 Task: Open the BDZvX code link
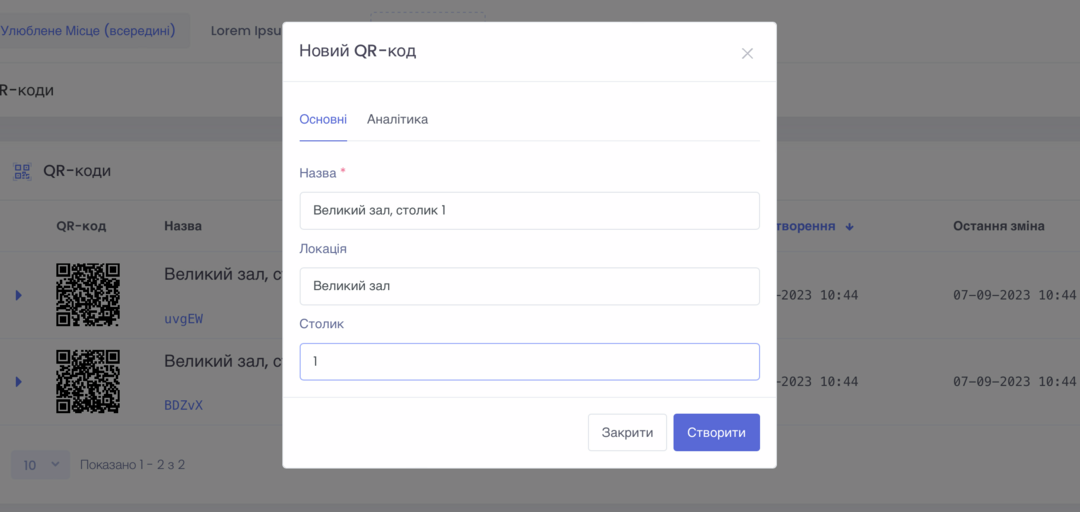click(x=183, y=405)
